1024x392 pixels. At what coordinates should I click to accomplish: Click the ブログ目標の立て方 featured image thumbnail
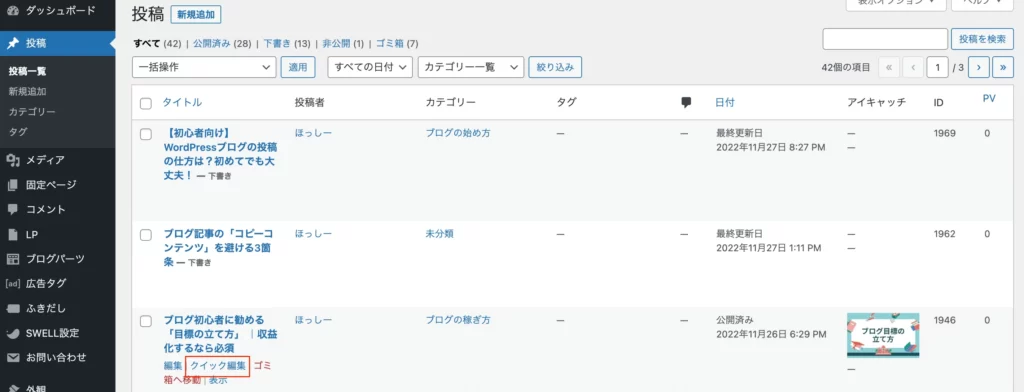pyautogui.click(x=883, y=335)
